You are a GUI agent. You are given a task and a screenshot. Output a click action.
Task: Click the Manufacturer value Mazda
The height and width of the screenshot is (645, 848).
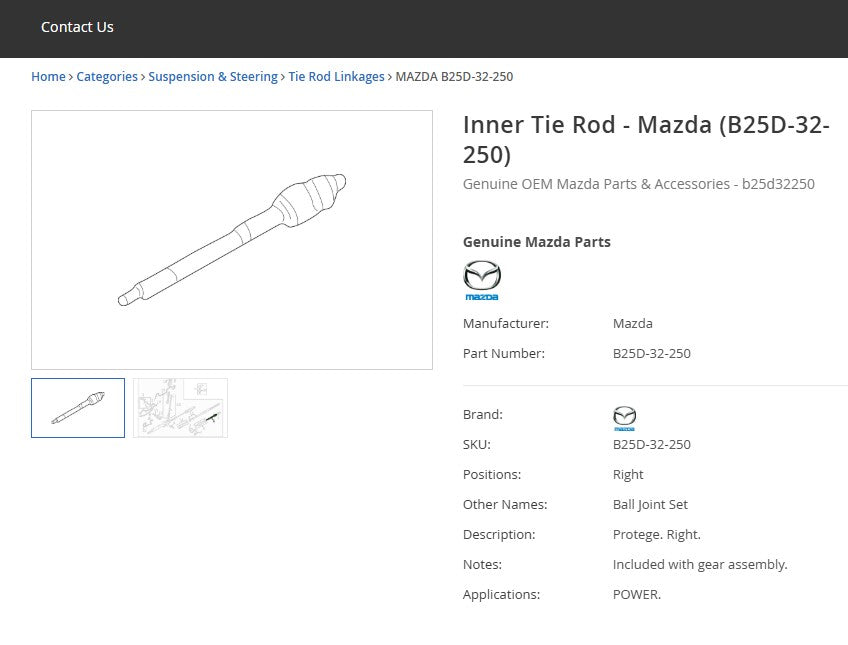coord(633,323)
